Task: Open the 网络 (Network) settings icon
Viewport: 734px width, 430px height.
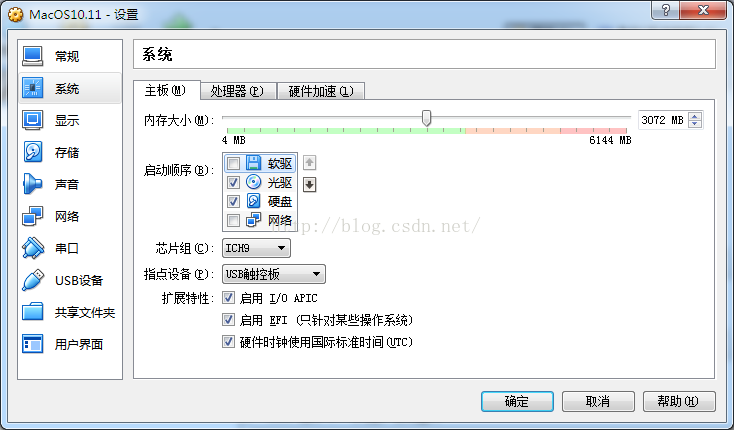Action: point(32,216)
